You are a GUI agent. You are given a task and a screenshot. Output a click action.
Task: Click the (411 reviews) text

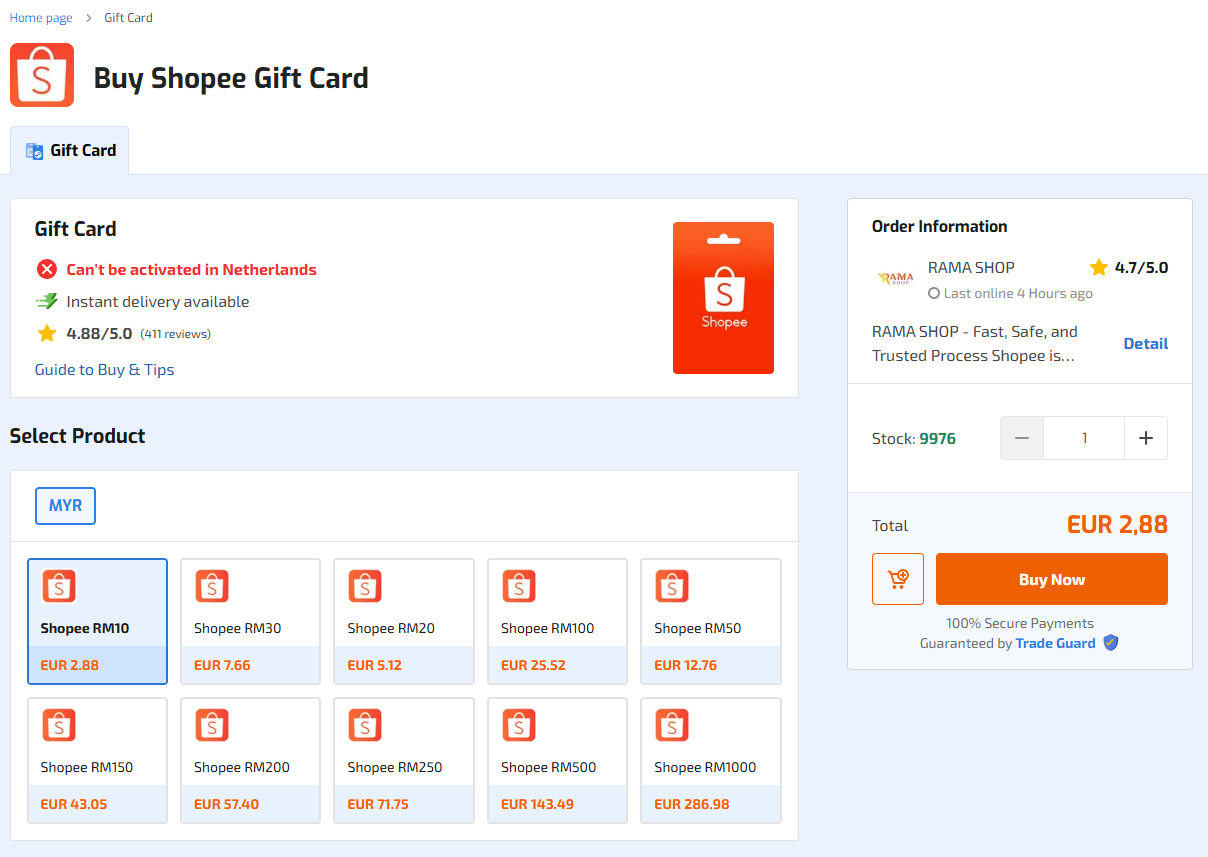pos(175,334)
